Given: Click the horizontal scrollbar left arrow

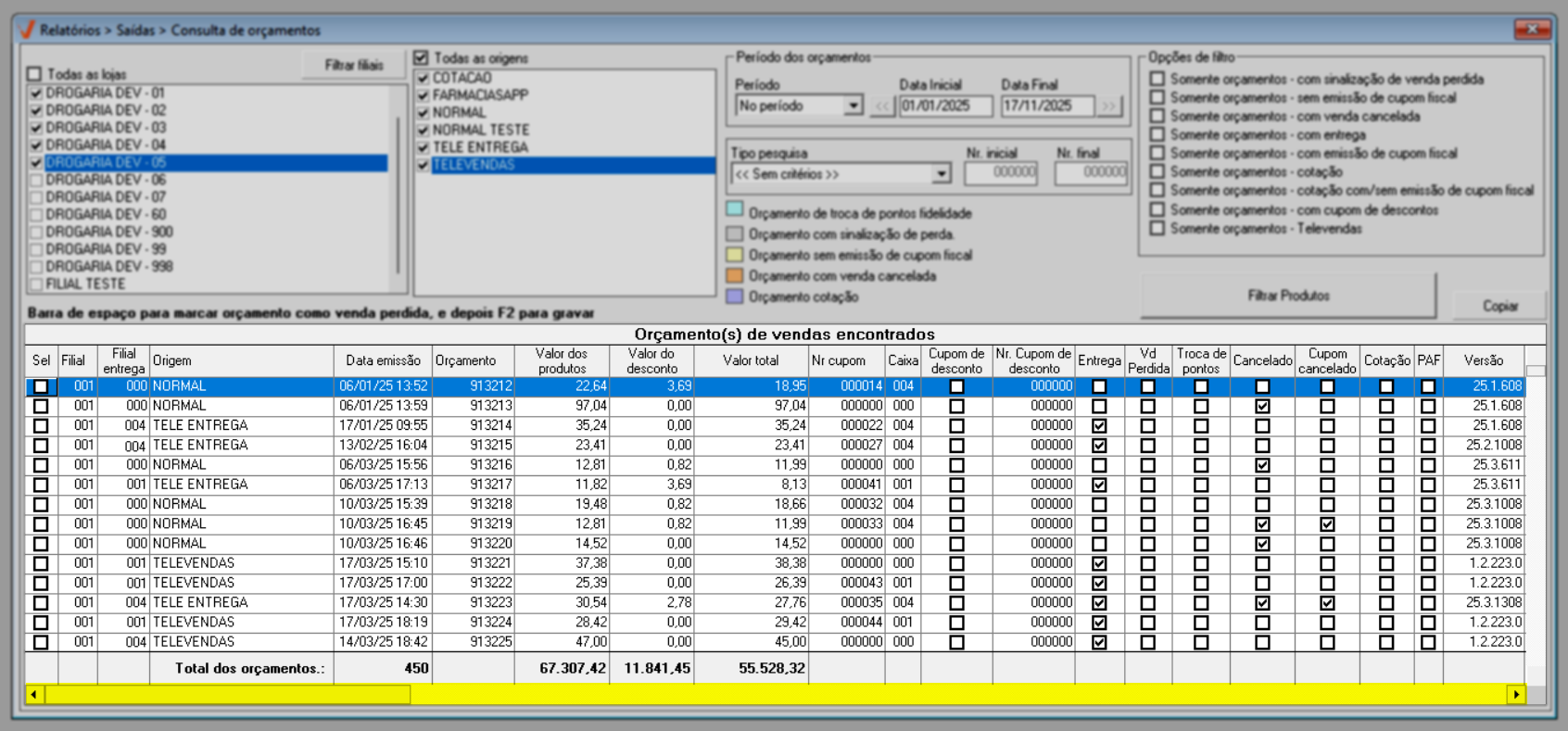Looking at the screenshot, I should pyautogui.click(x=34, y=694).
